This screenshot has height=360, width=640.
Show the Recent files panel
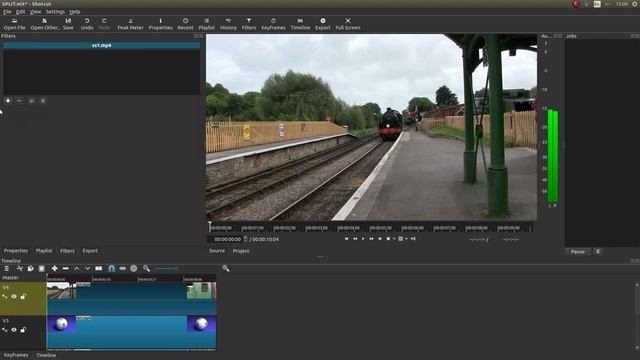[185, 24]
